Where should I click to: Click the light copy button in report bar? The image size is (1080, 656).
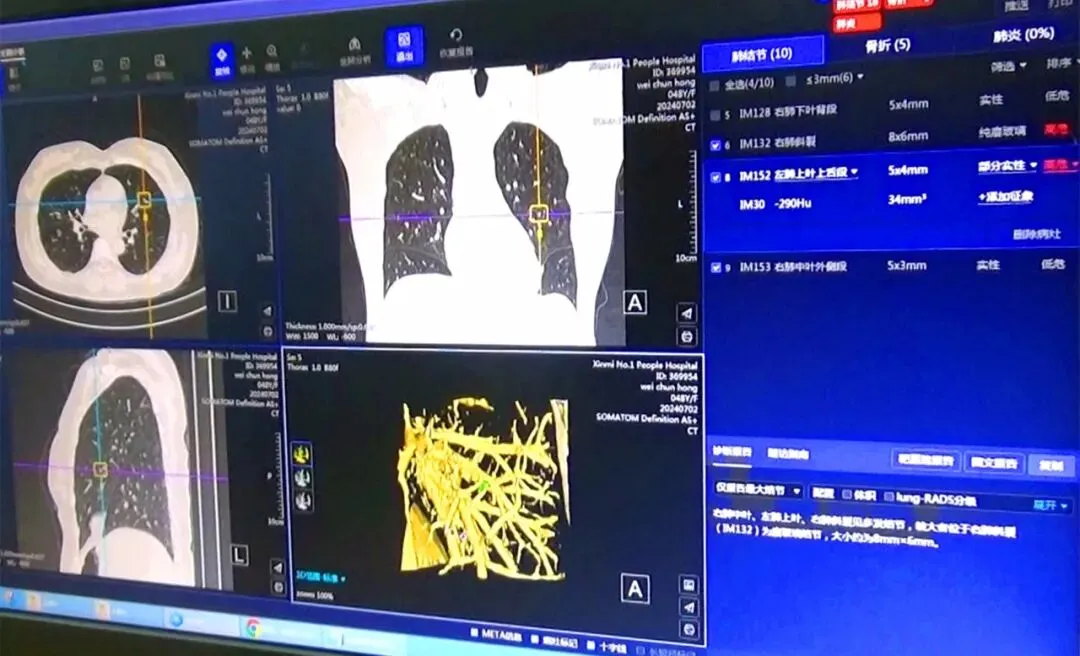[x=1051, y=465]
